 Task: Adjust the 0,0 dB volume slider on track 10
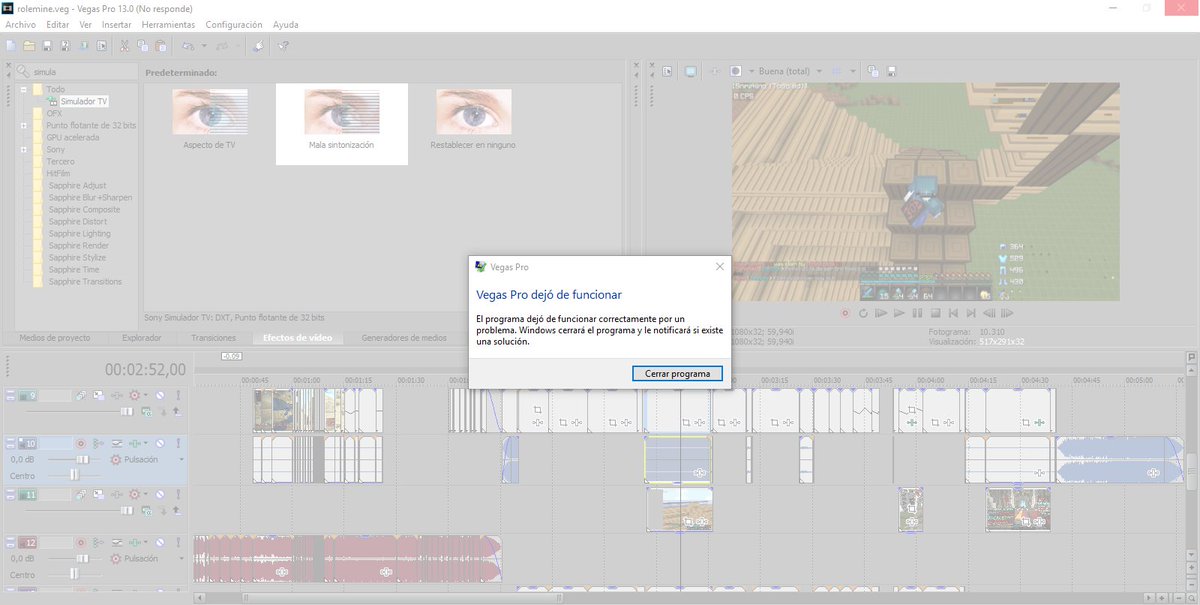pos(83,459)
